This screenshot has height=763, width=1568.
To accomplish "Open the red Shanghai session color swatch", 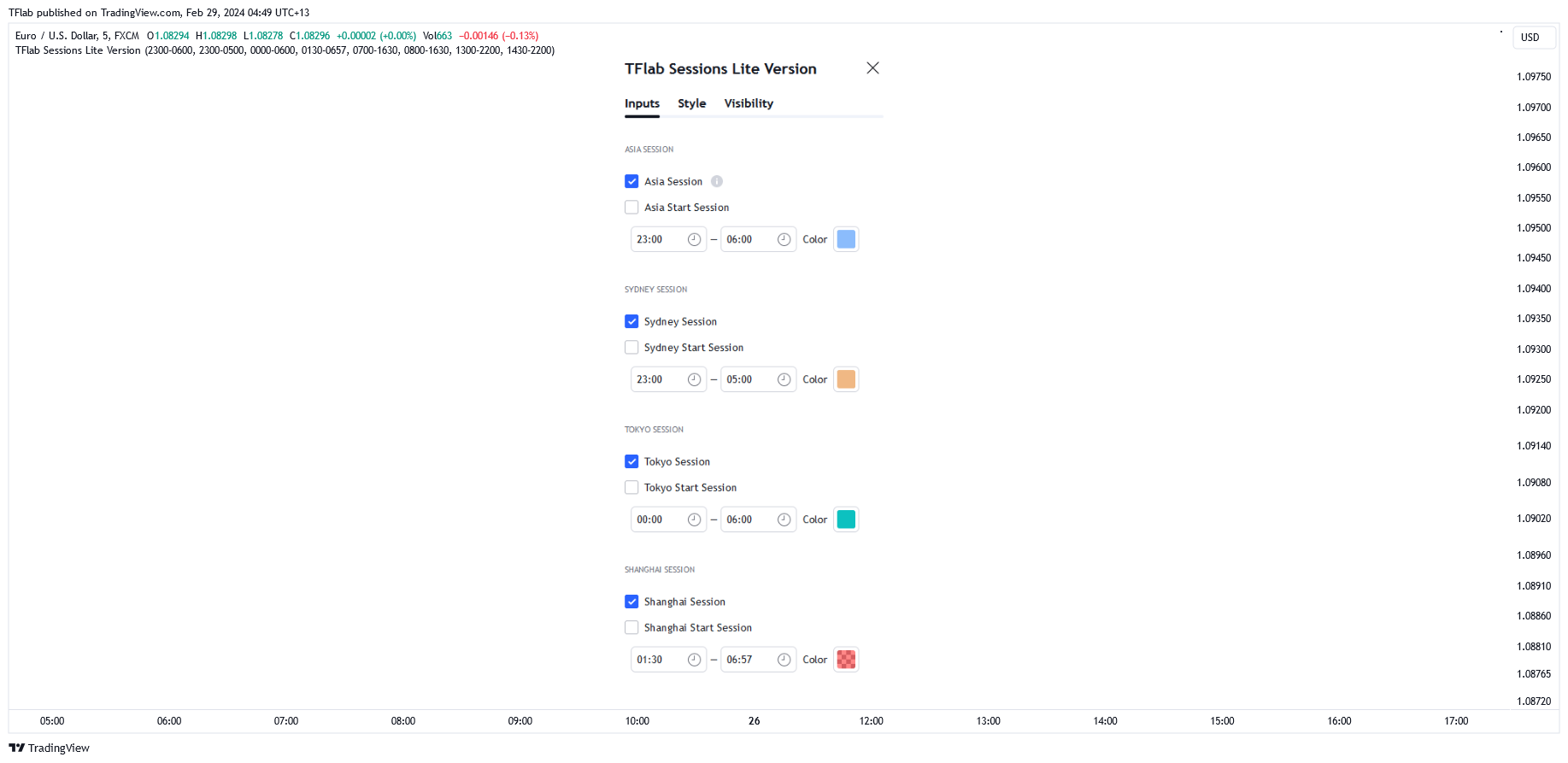I will pos(846,660).
